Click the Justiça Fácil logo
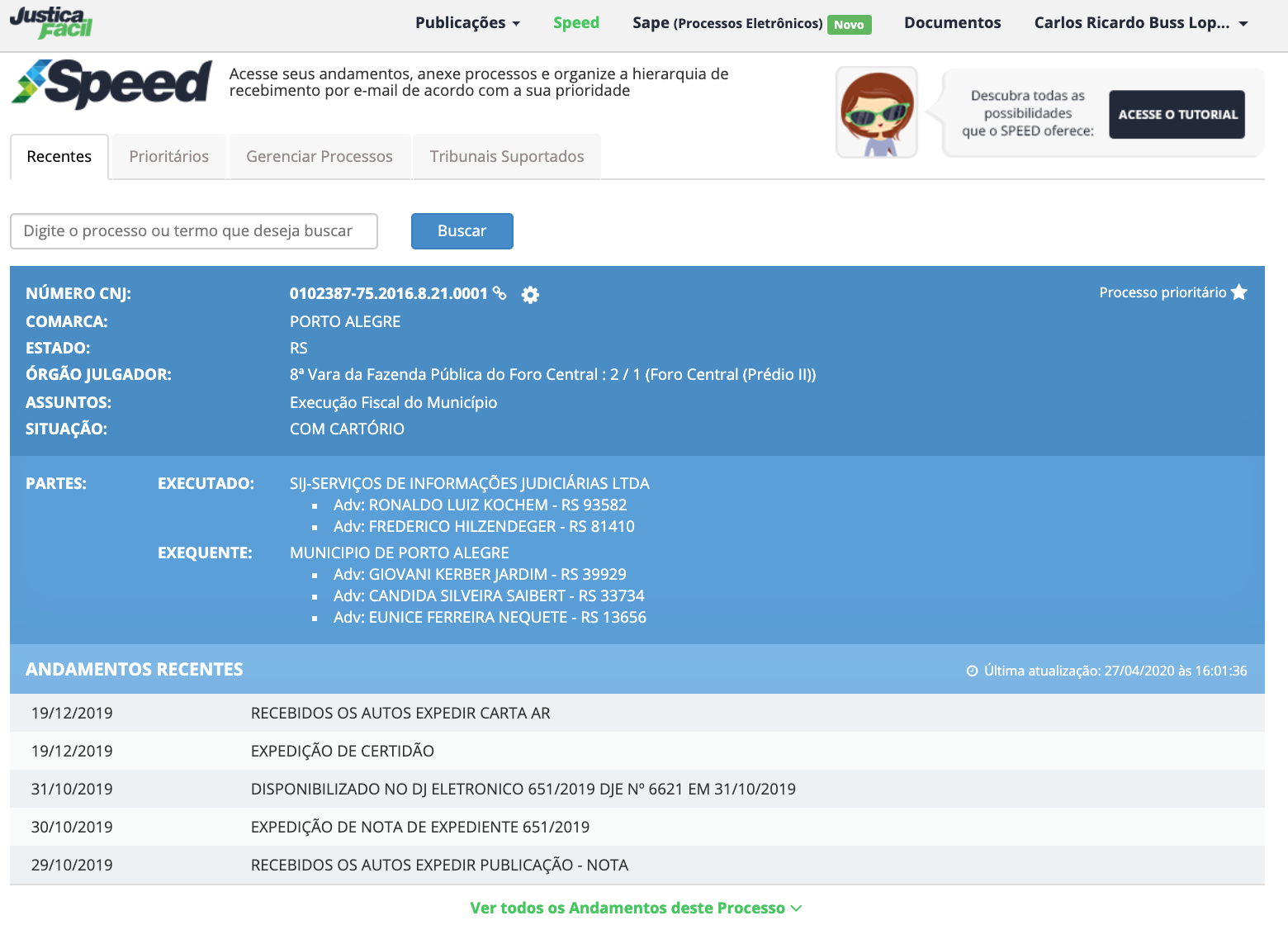The image size is (1288, 925). pyautogui.click(x=51, y=23)
